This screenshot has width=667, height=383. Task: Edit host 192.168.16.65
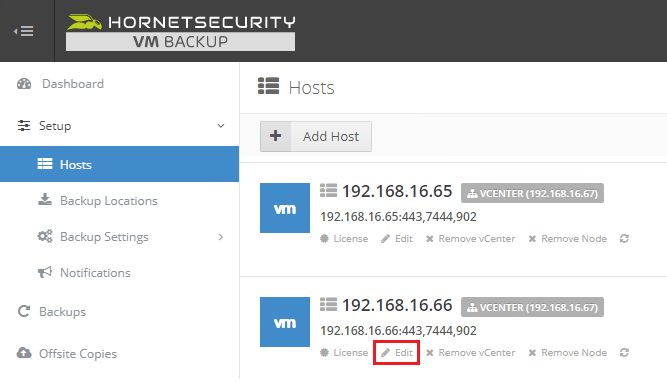coord(397,239)
